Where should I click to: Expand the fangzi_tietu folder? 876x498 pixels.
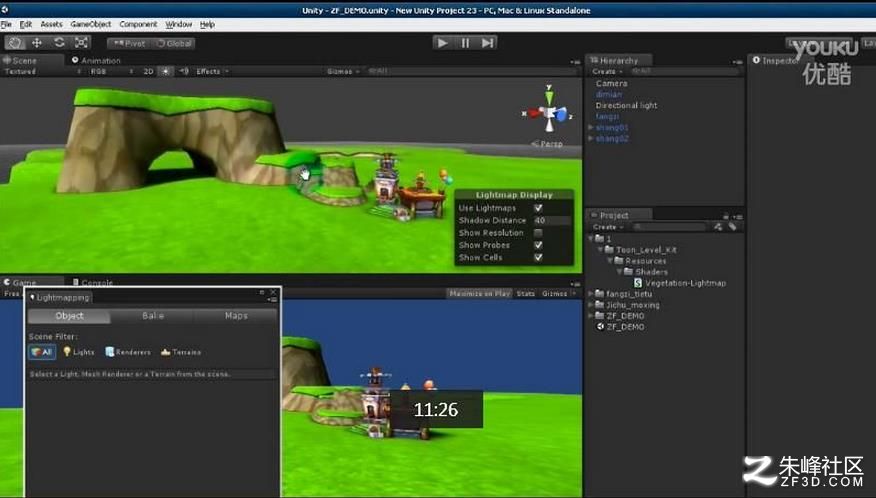[591, 293]
